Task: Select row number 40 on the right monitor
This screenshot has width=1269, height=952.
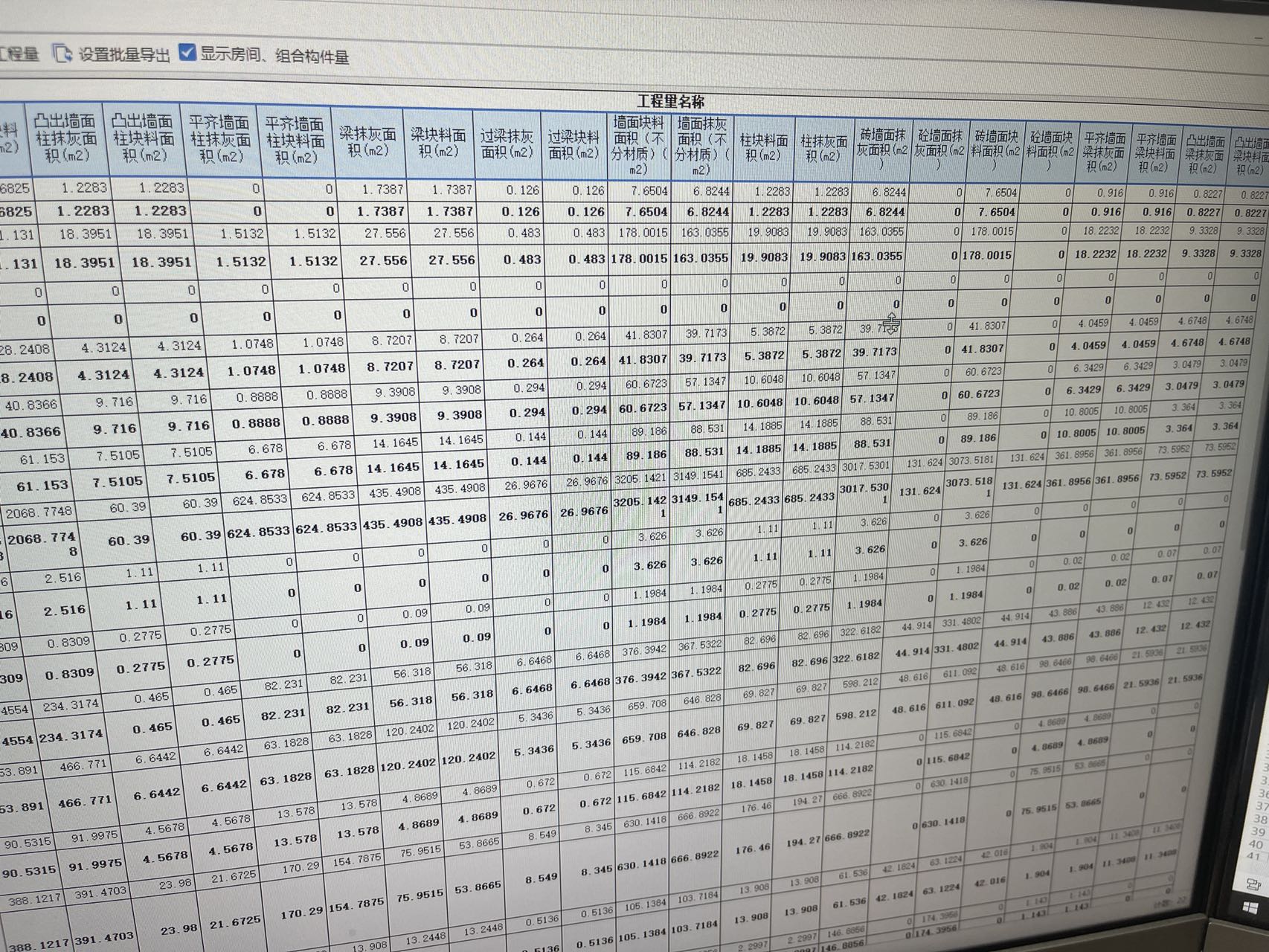Action: 1256,844
